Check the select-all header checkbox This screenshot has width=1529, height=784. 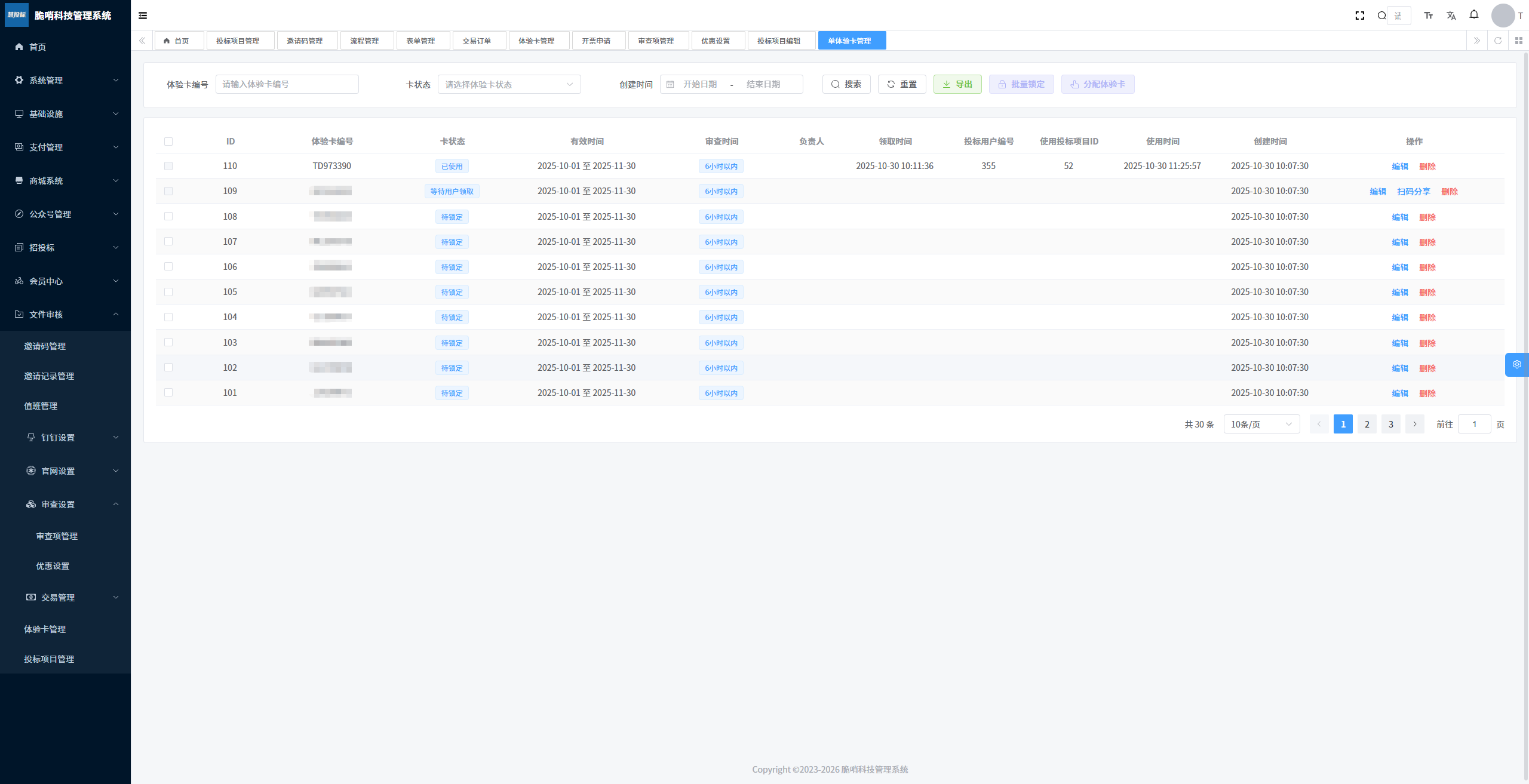168,142
